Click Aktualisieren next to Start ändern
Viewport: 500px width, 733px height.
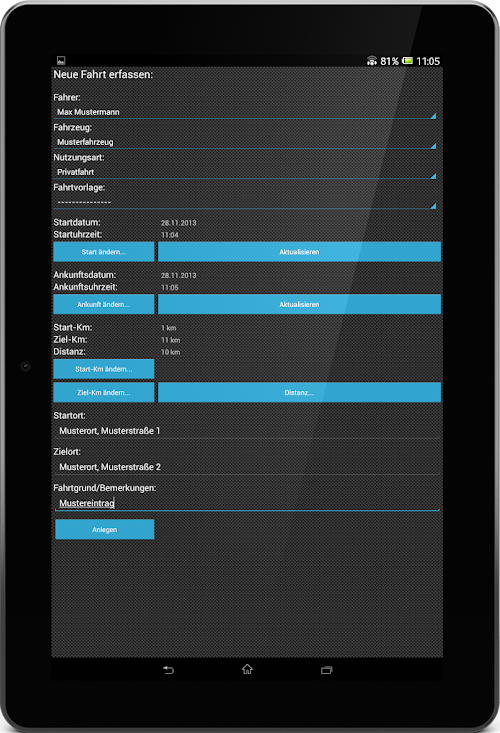299,252
